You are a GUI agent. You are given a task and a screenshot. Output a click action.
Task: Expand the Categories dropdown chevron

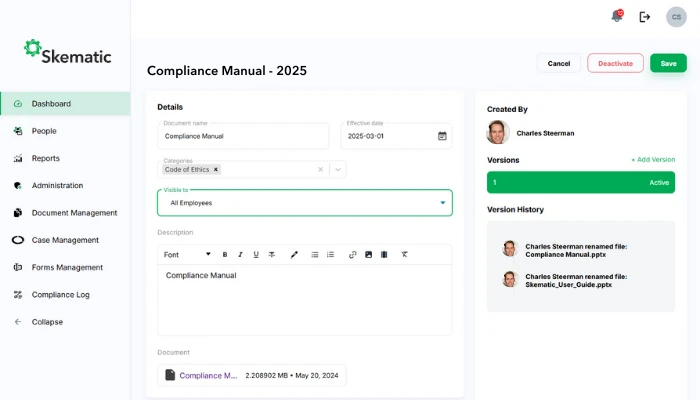[x=338, y=169]
